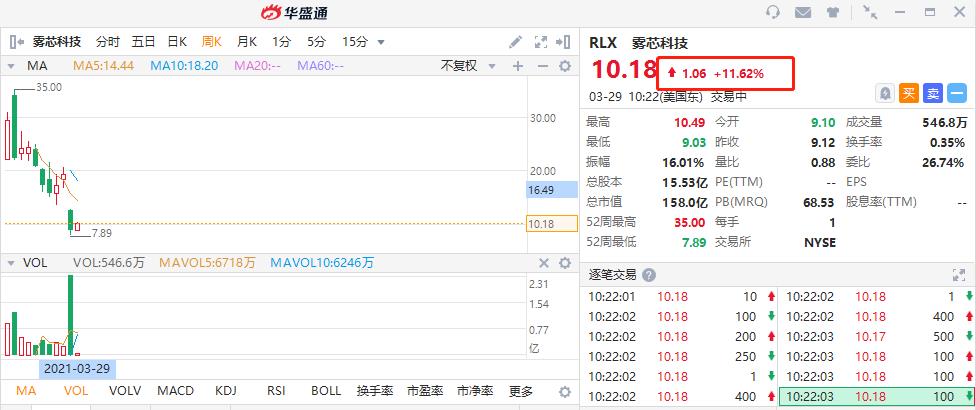Click 总市值 value 158.0亿

pyautogui.click(x=683, y=202)
